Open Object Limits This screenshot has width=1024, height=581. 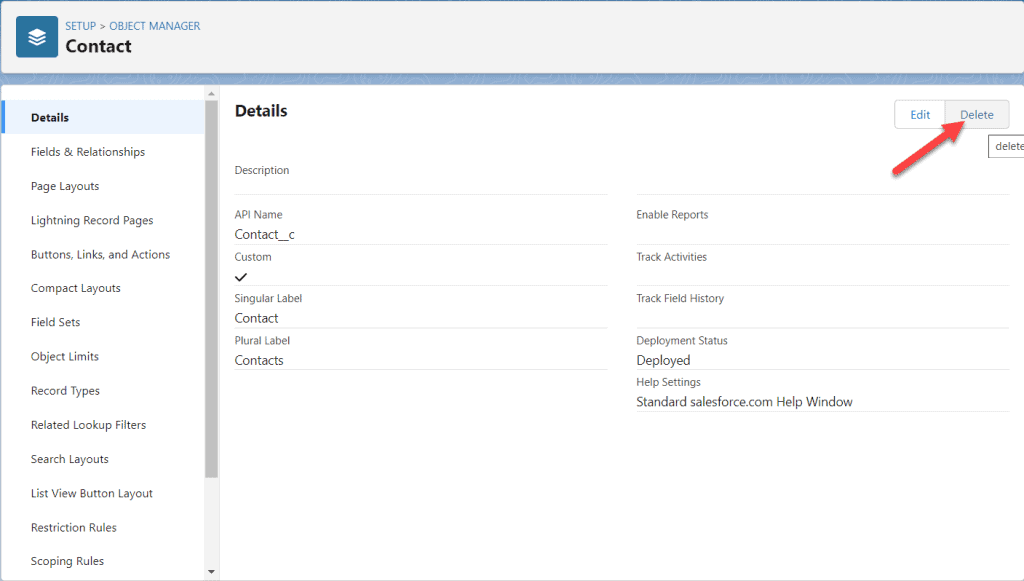(x=65, y=356)
